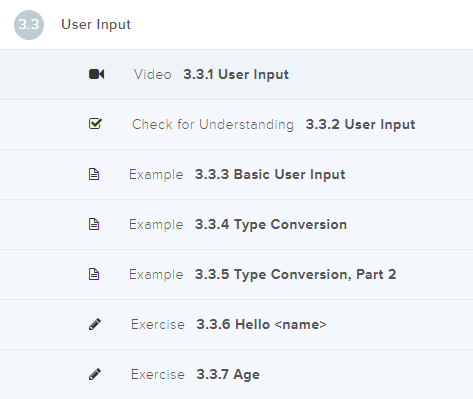Click the video camera icon for lesson 3.3.1
This screenshot has height=399, width=473.
click(96, 74)
